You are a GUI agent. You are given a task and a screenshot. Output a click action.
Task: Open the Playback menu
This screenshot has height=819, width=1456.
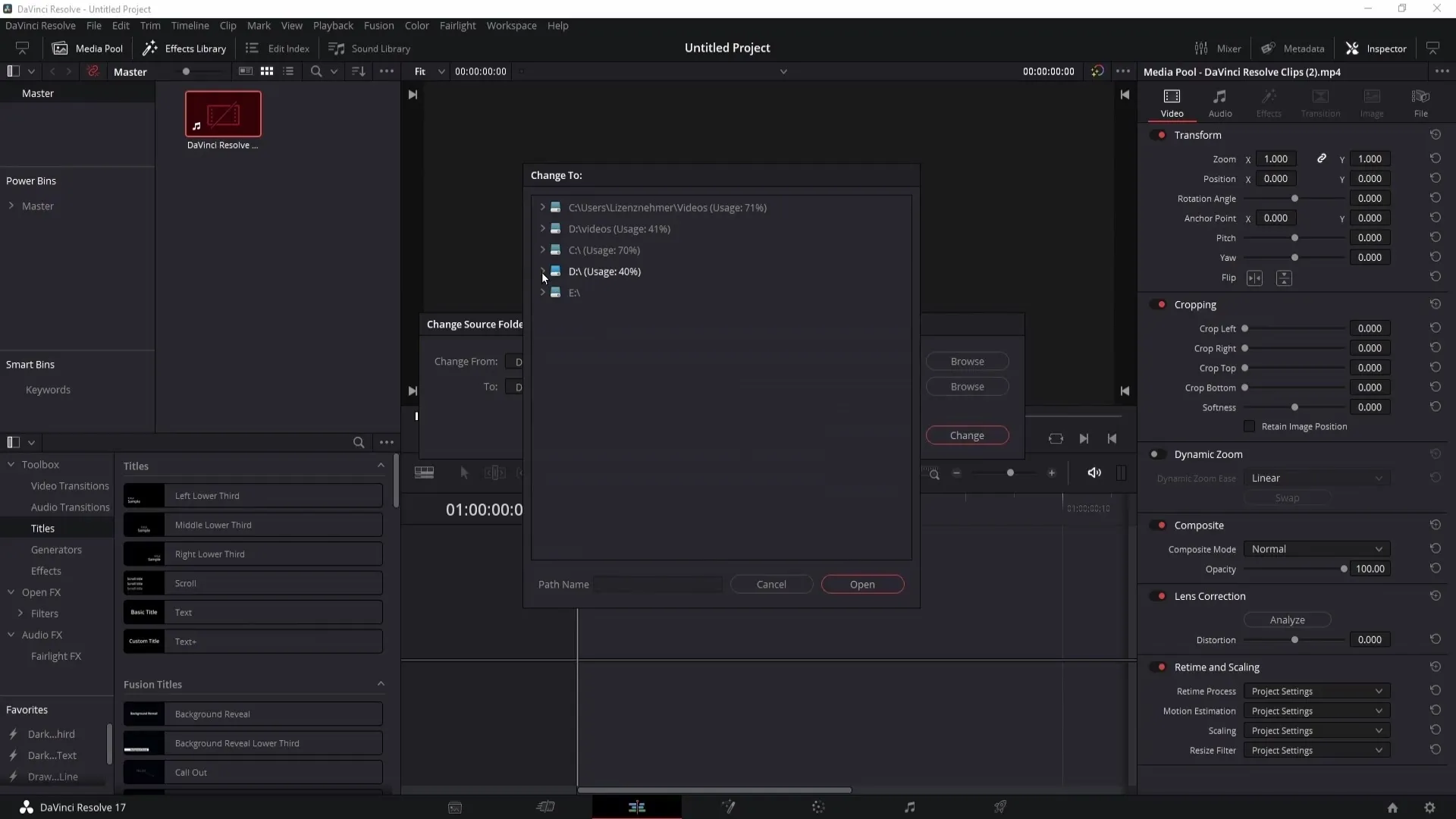[x=333, y=25]
